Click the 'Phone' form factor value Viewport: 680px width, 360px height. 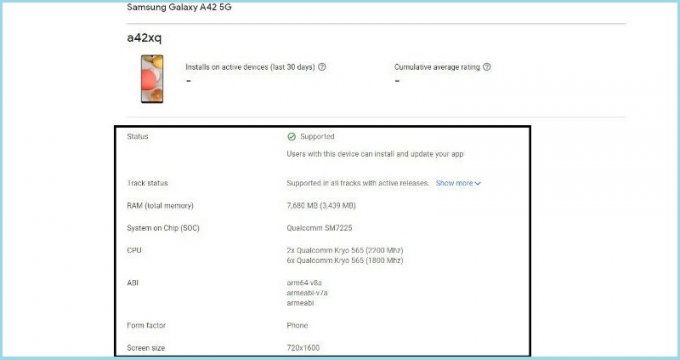(297, 325)
